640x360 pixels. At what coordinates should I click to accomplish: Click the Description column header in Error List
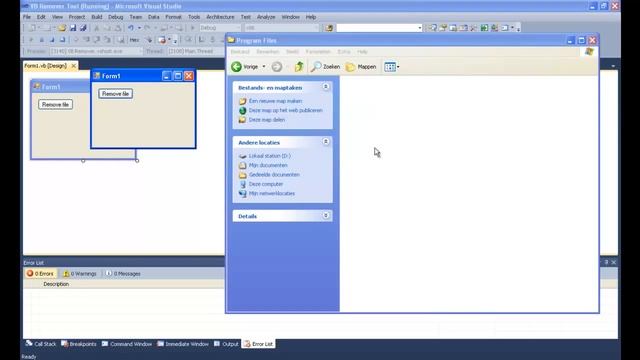click(56, 284)
